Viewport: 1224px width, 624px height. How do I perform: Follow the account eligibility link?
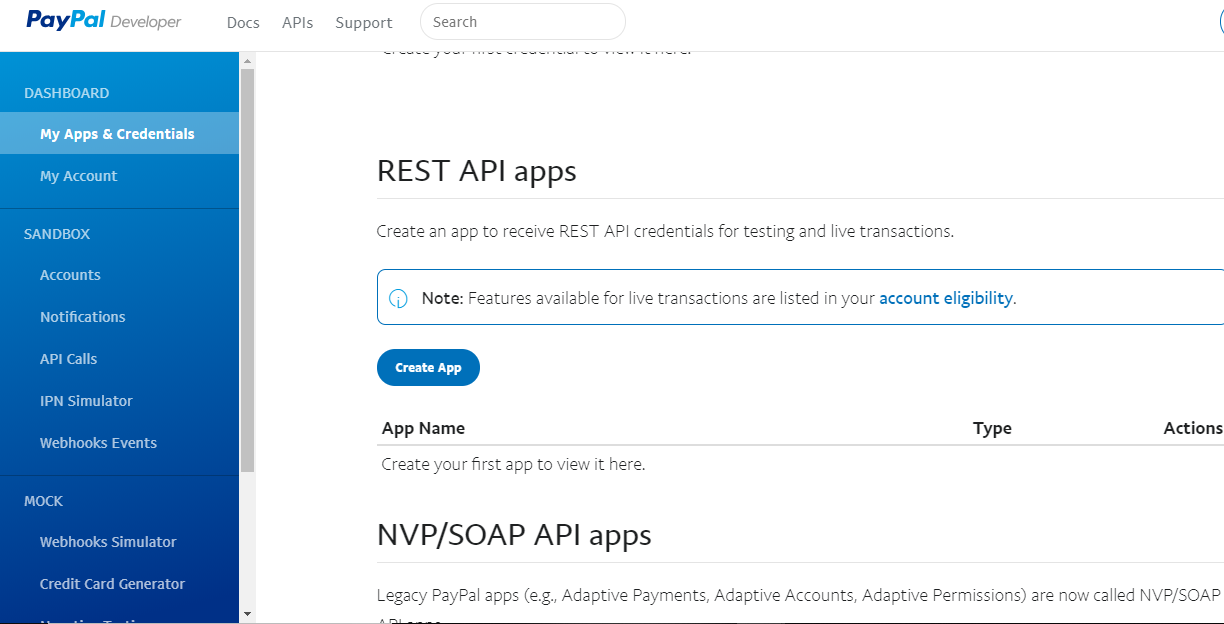coord(945,298)
